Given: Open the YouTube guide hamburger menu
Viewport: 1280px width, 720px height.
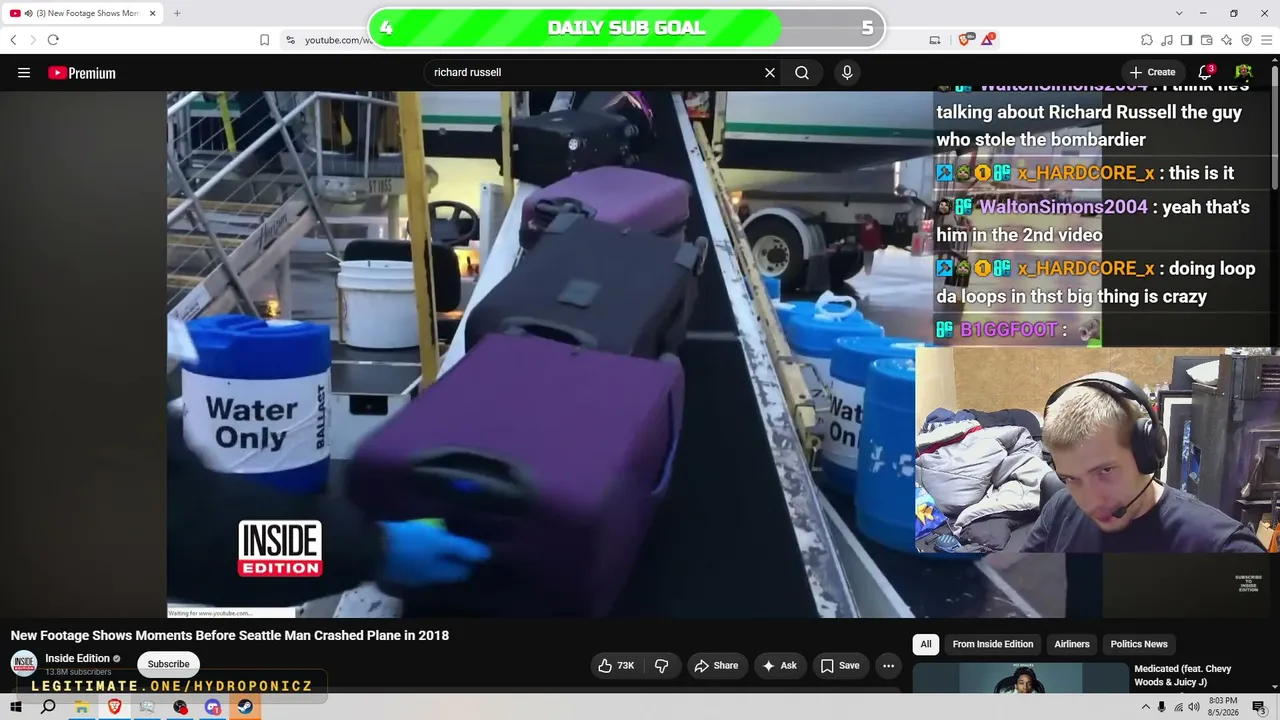Looking at the screenshot, I should click(x=24, y=73).
